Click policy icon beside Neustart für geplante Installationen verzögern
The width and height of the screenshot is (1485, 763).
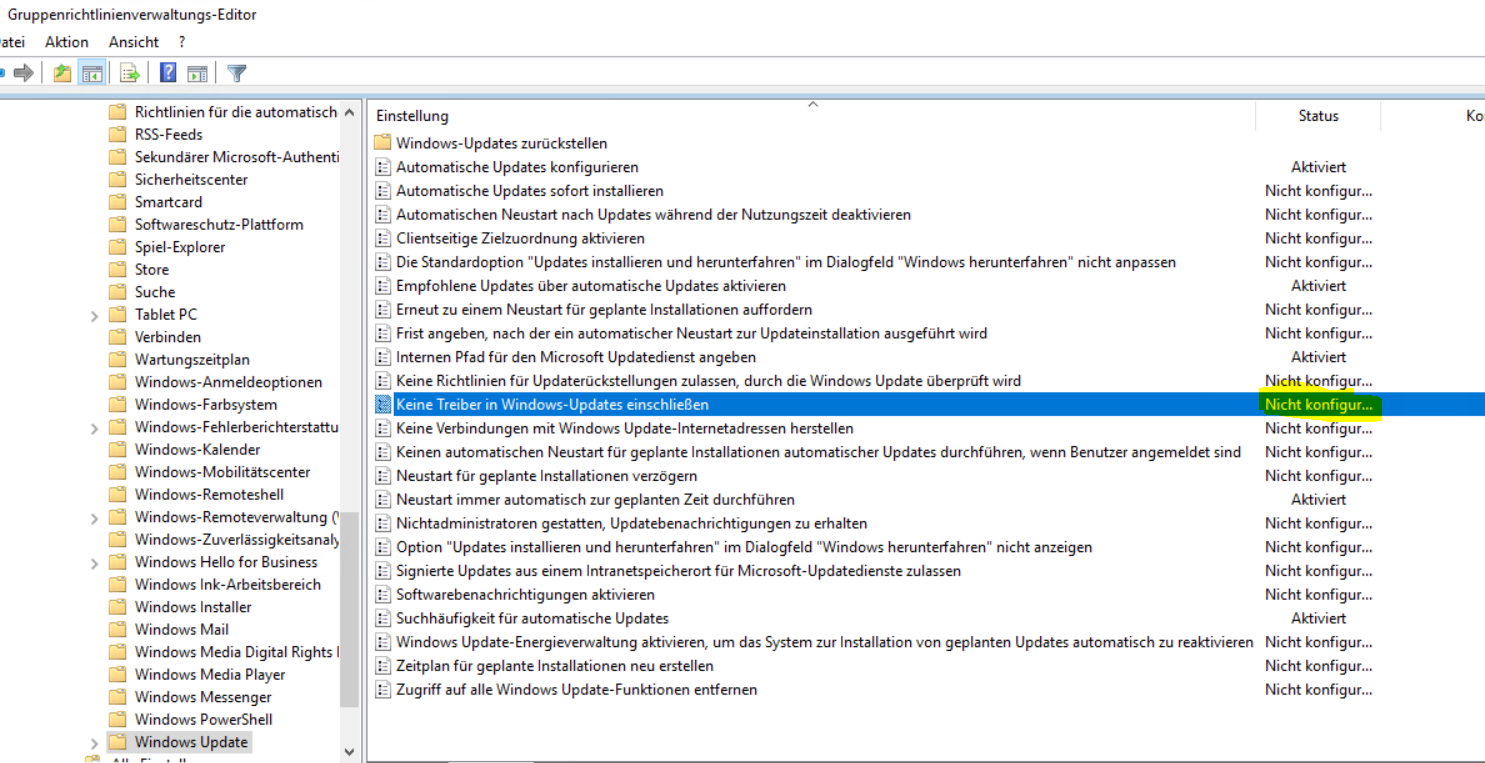click(382, 475)
